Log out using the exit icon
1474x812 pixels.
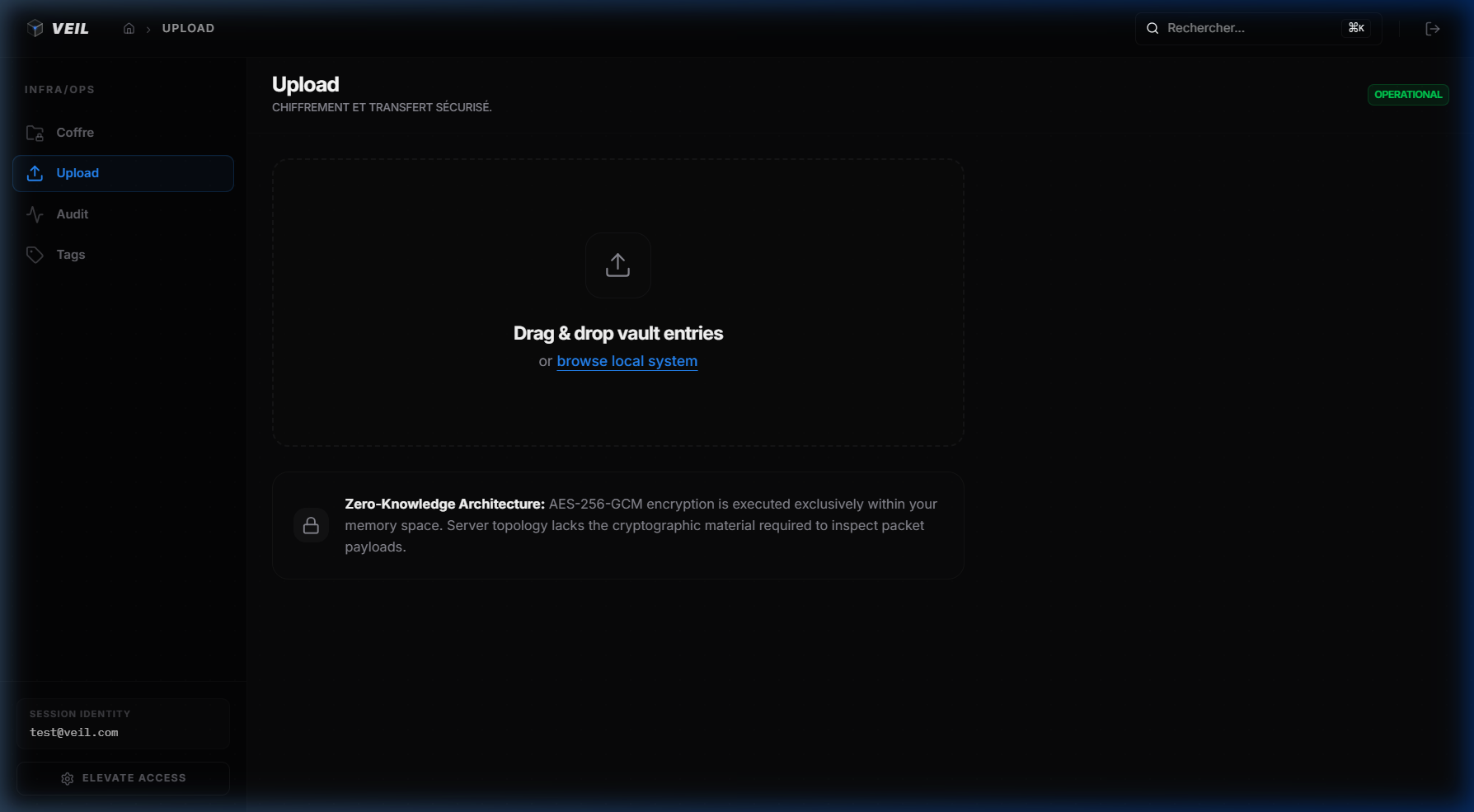1433,29
